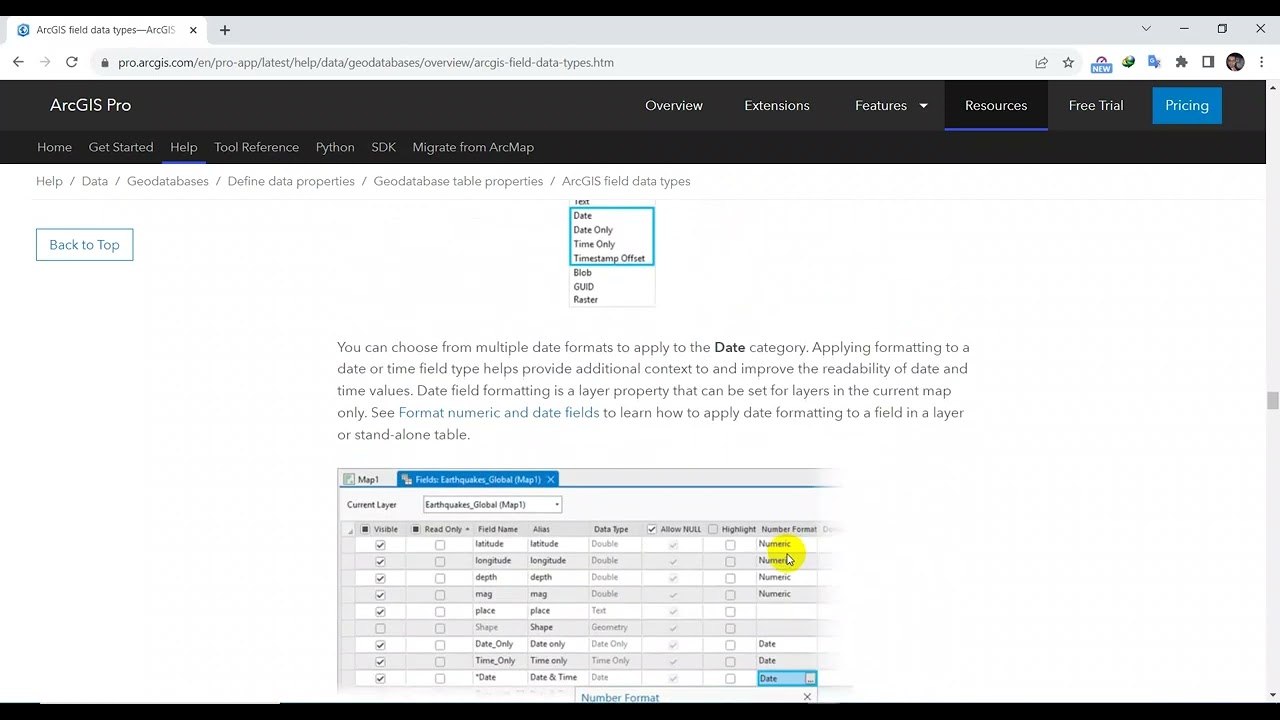Viewport: 1280px width, 720px height.
Task: Click the Geodatabases breadcrumb
Action: click(x=168, y=181)
